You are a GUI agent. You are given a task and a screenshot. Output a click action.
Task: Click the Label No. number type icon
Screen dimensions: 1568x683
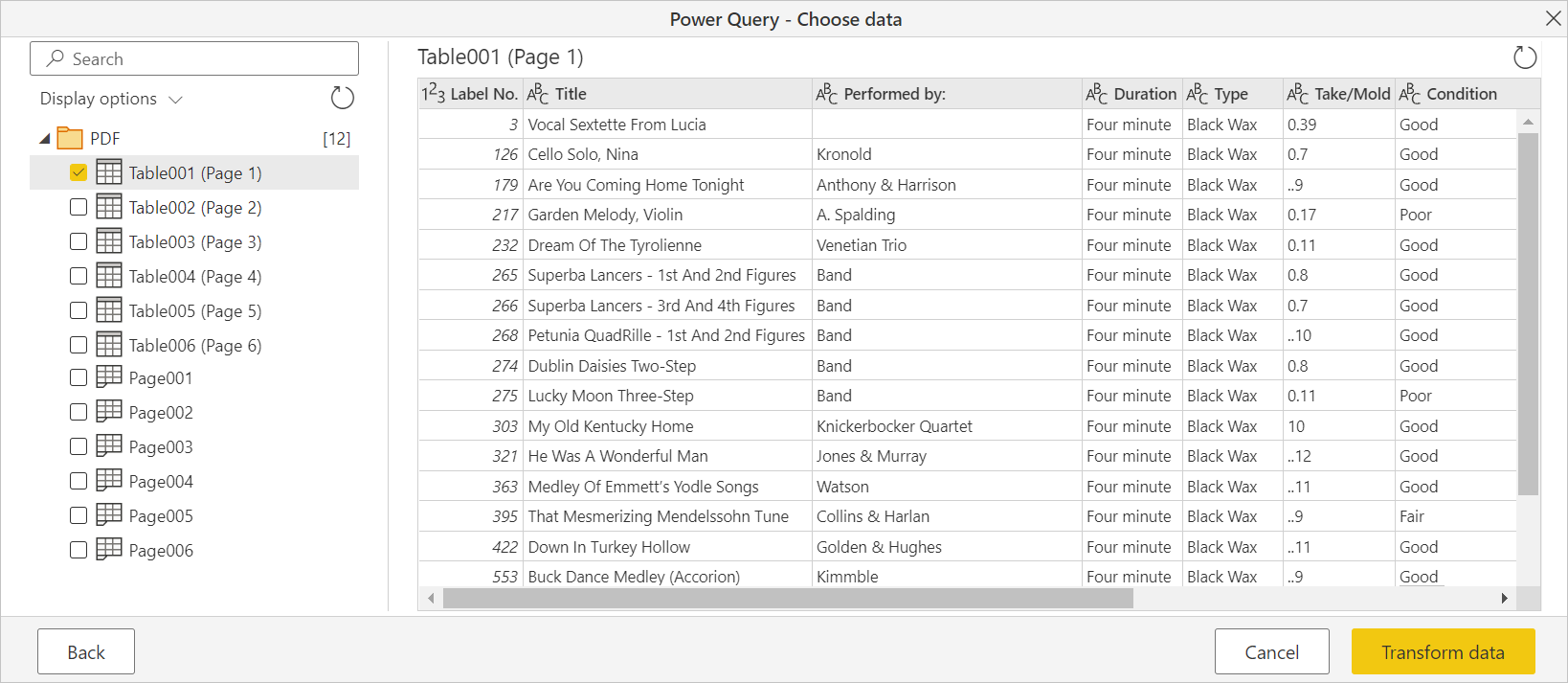pyautogui.click(x=434, y=94)
